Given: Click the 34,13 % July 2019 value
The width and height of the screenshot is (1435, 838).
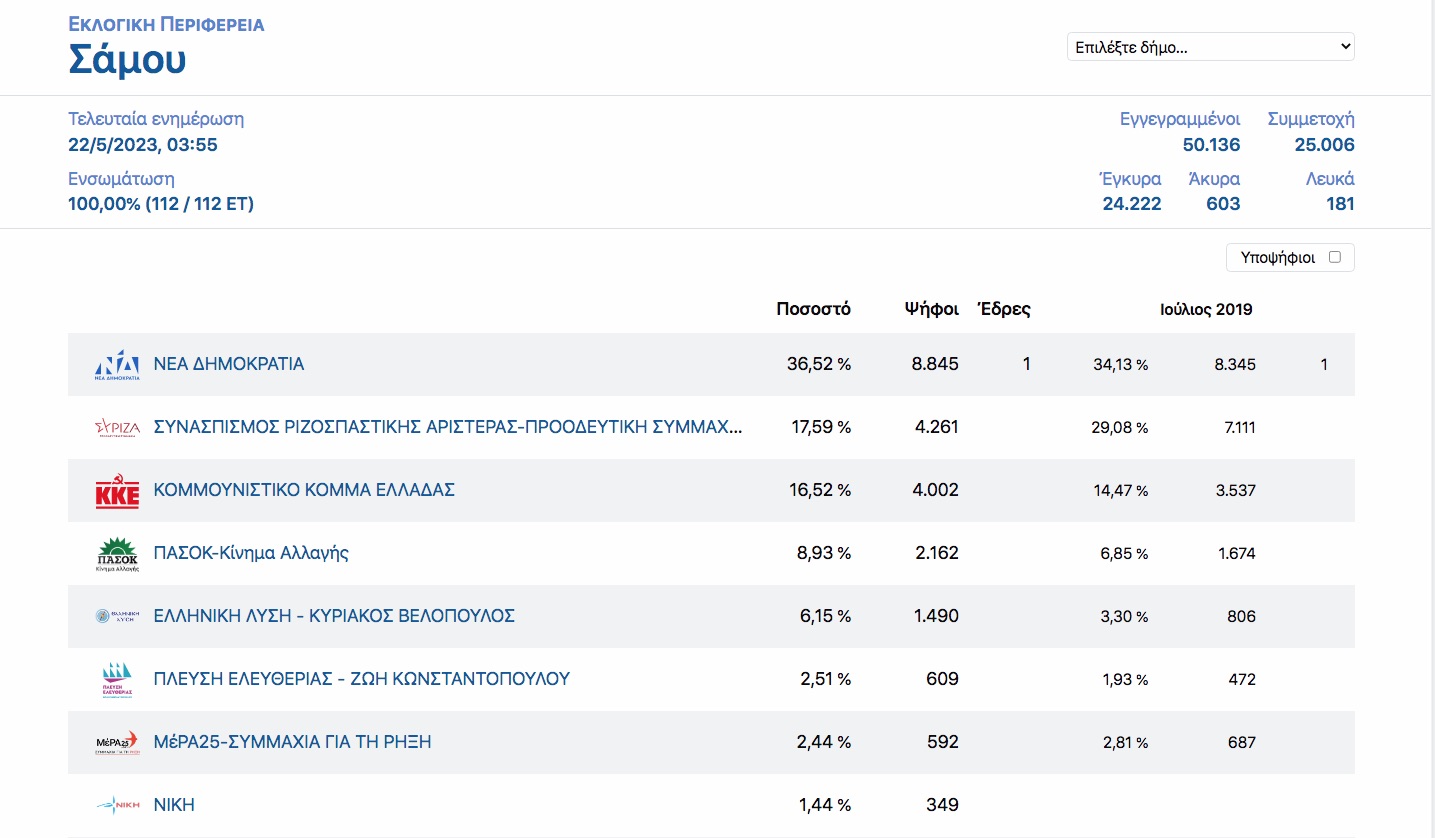Looking at the screenshot, I should tap(1121, 365).
